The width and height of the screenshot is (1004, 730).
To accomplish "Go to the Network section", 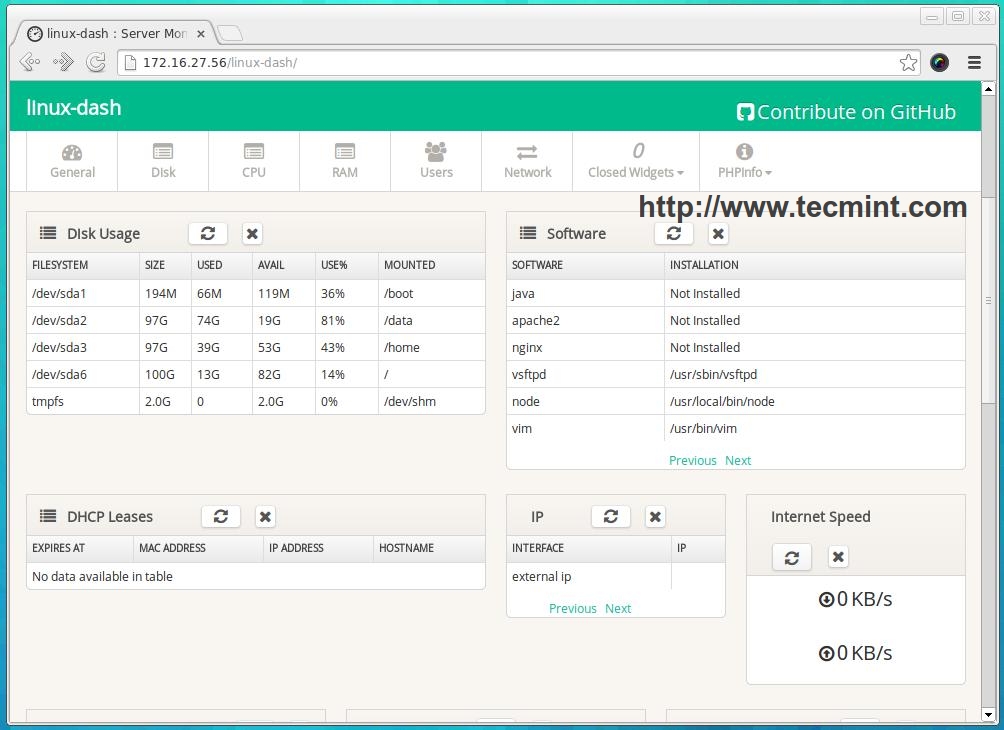I will [x=527, y=161].
